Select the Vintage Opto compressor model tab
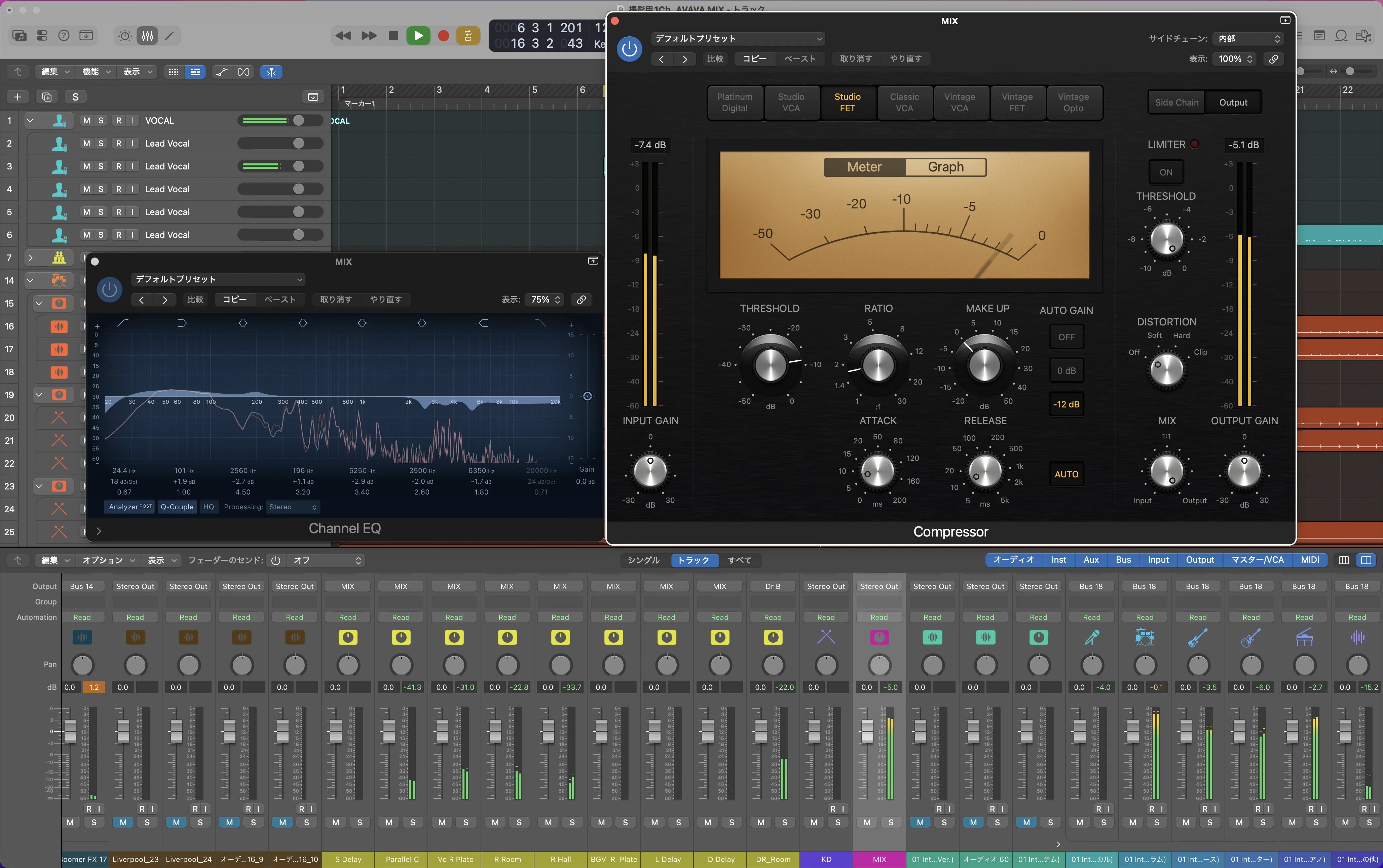Screen dimensions: 1383x868 point(1073,102)
